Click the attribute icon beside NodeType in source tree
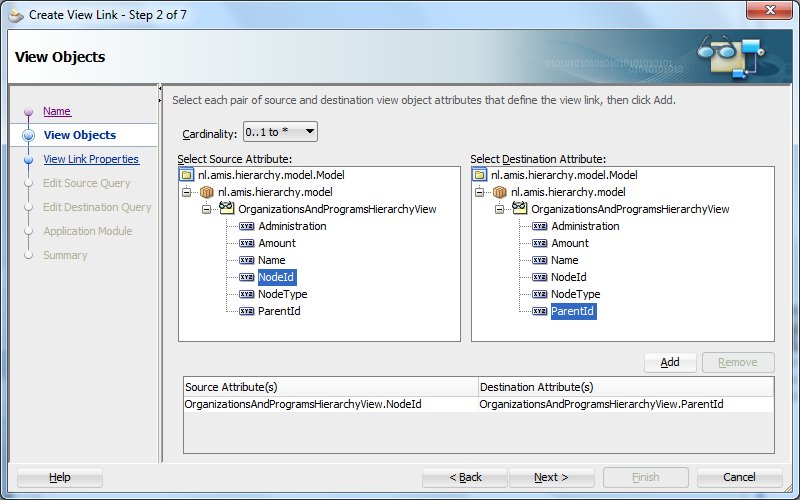This screenshot has width=800, height=500. [x=246, y=294]
